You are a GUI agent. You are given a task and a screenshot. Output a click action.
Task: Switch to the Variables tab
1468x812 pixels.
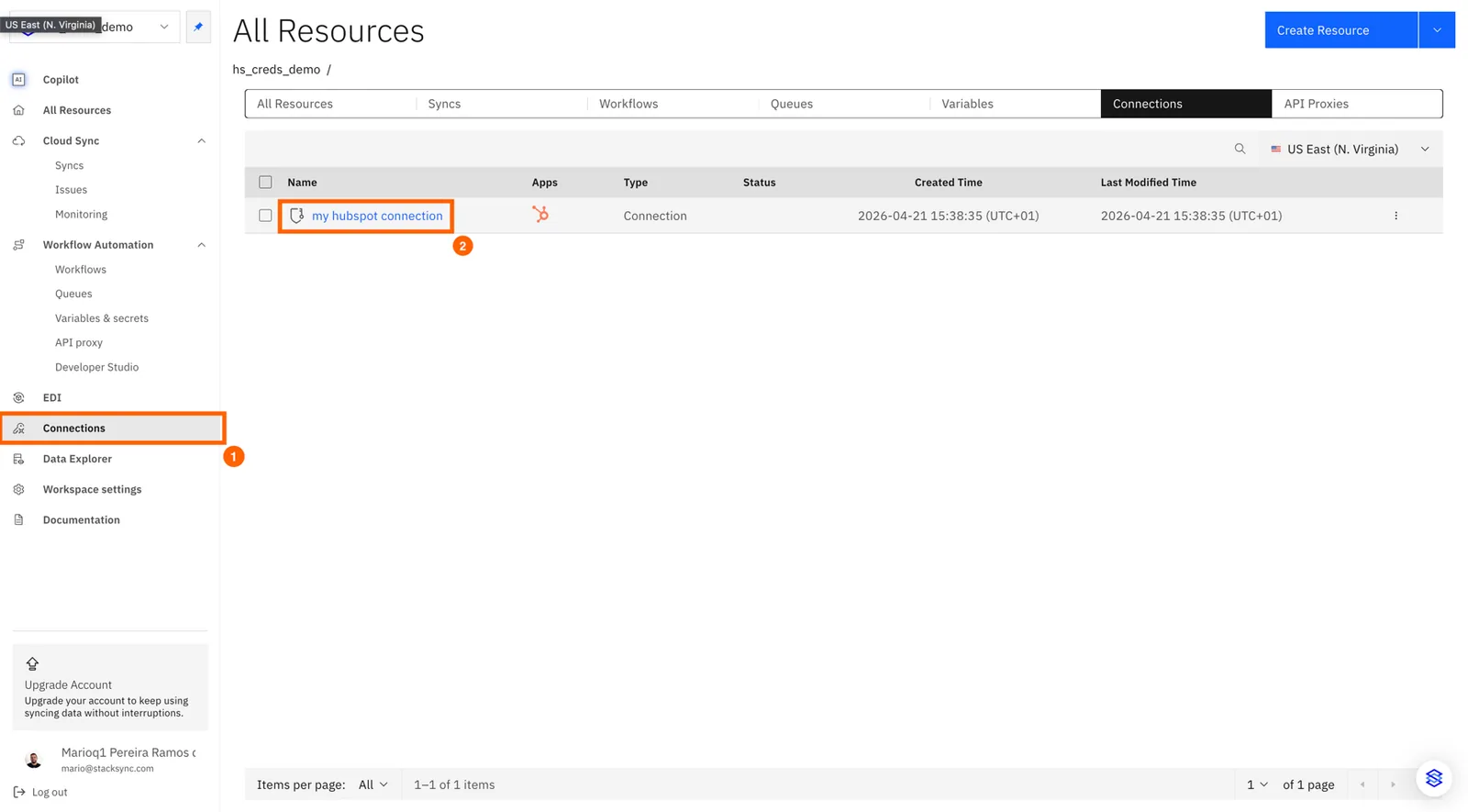pyautogui.click(x=1015, y=104)
